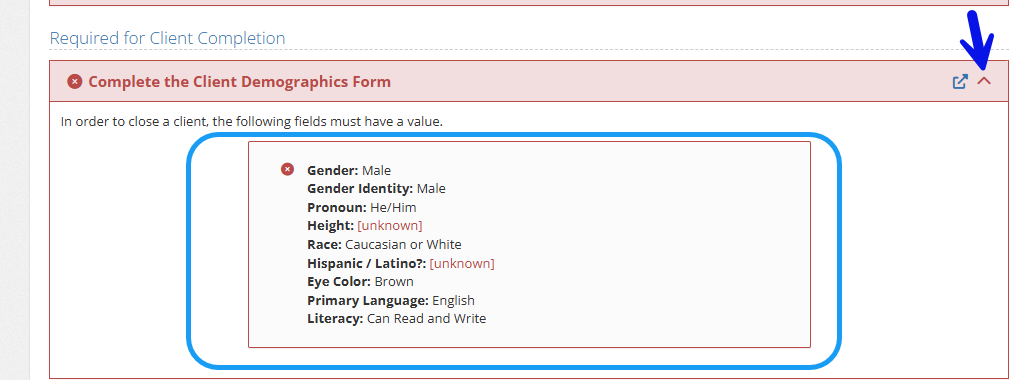Click the Race value Caucasian or White
The width and height of the screenshot is (1020, 380).
[403, 245]
